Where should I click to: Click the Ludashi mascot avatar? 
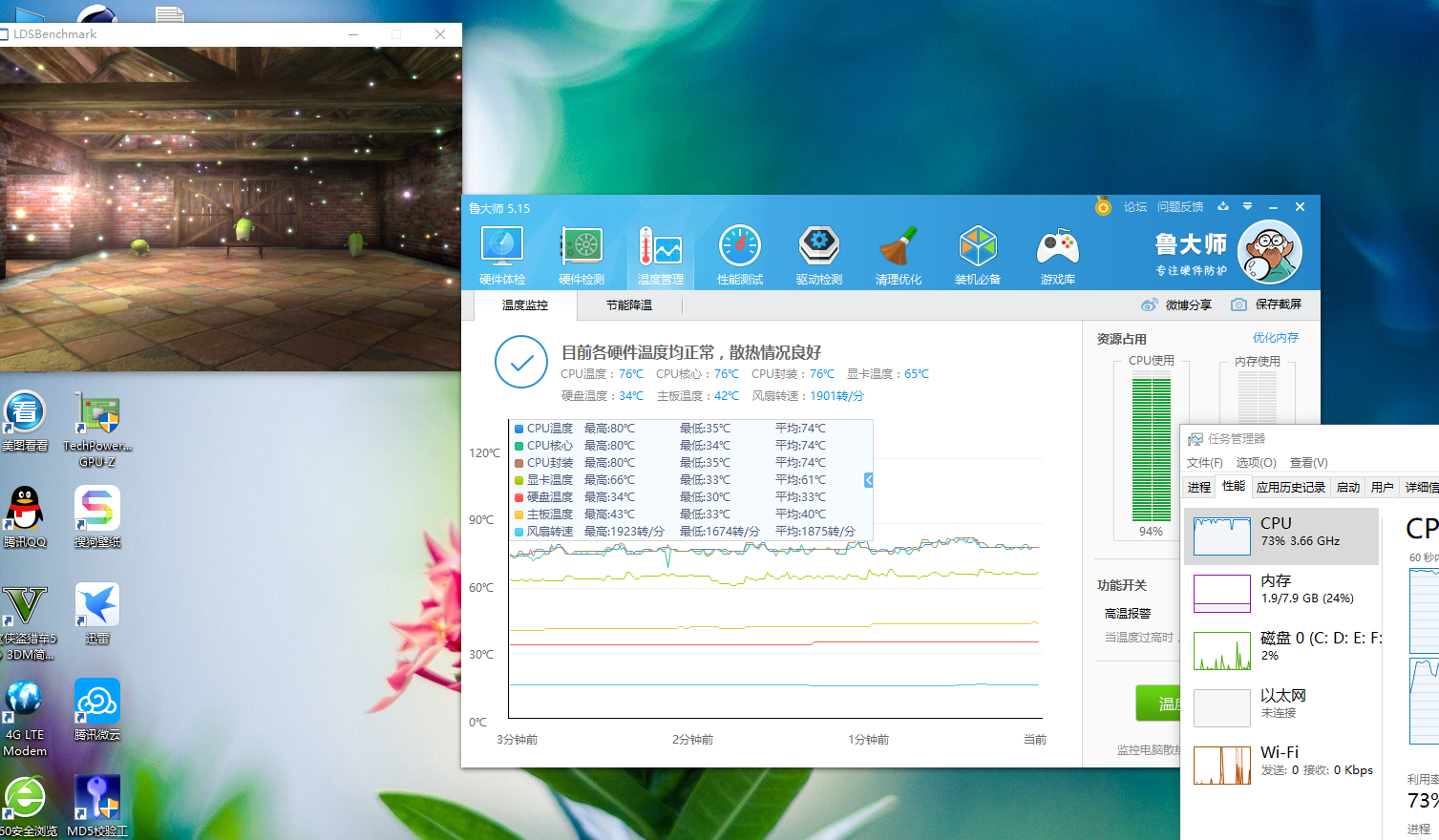coord(1270,252)
